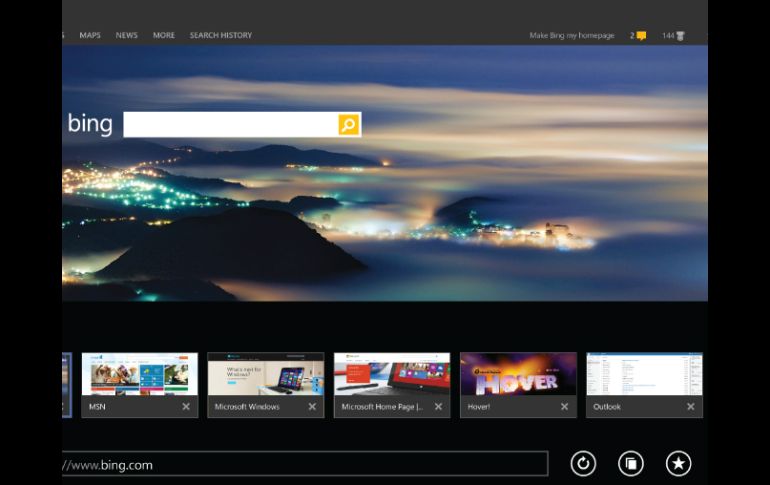Switch to the Outlook tab thumbnail
Screen dimensions: 770x485
click(x=644, y=375)
